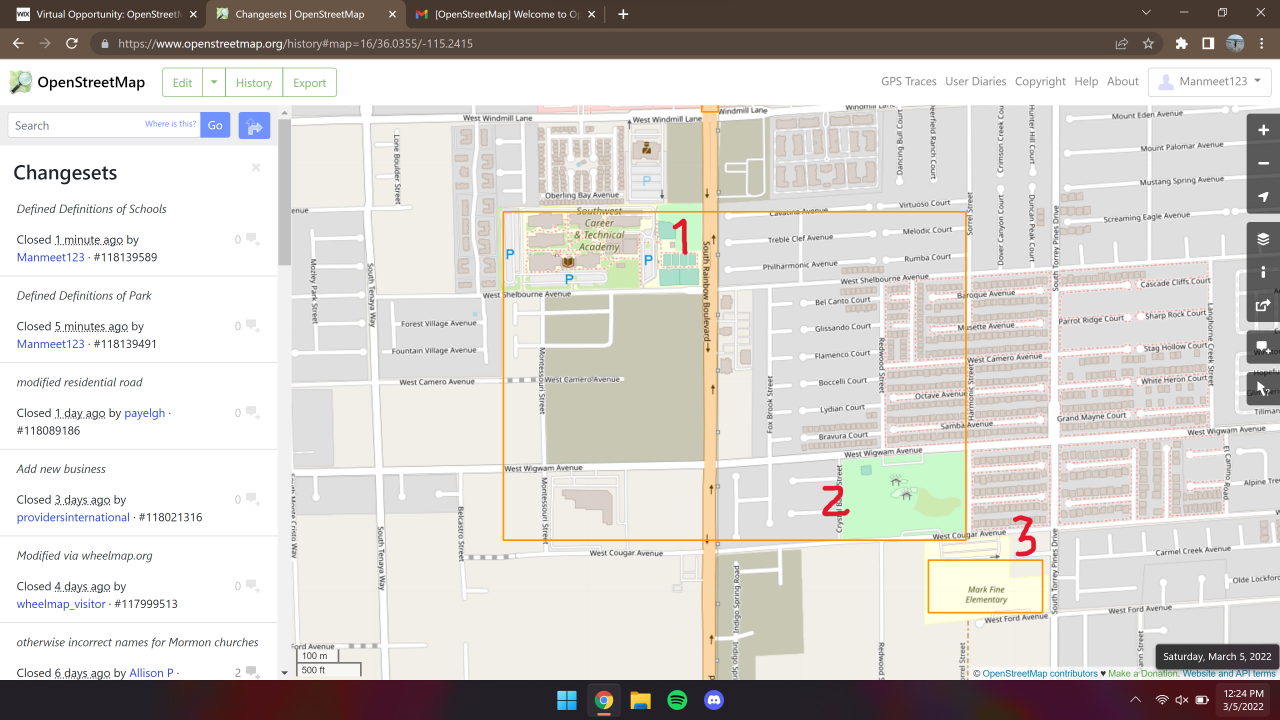Toggle the Chrome side panel

[x=1208, y=44]
